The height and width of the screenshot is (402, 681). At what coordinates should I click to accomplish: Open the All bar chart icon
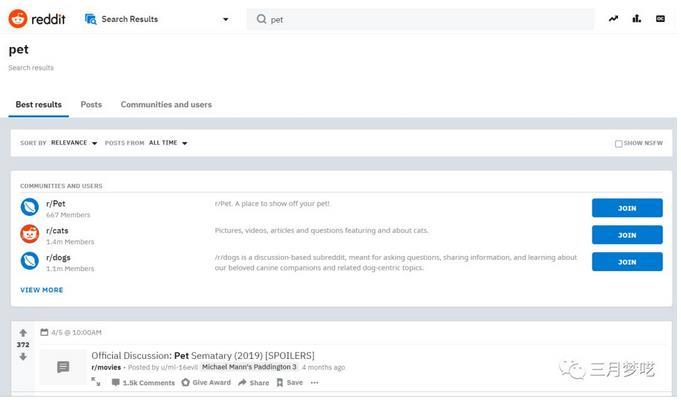[x=637, y=19]
